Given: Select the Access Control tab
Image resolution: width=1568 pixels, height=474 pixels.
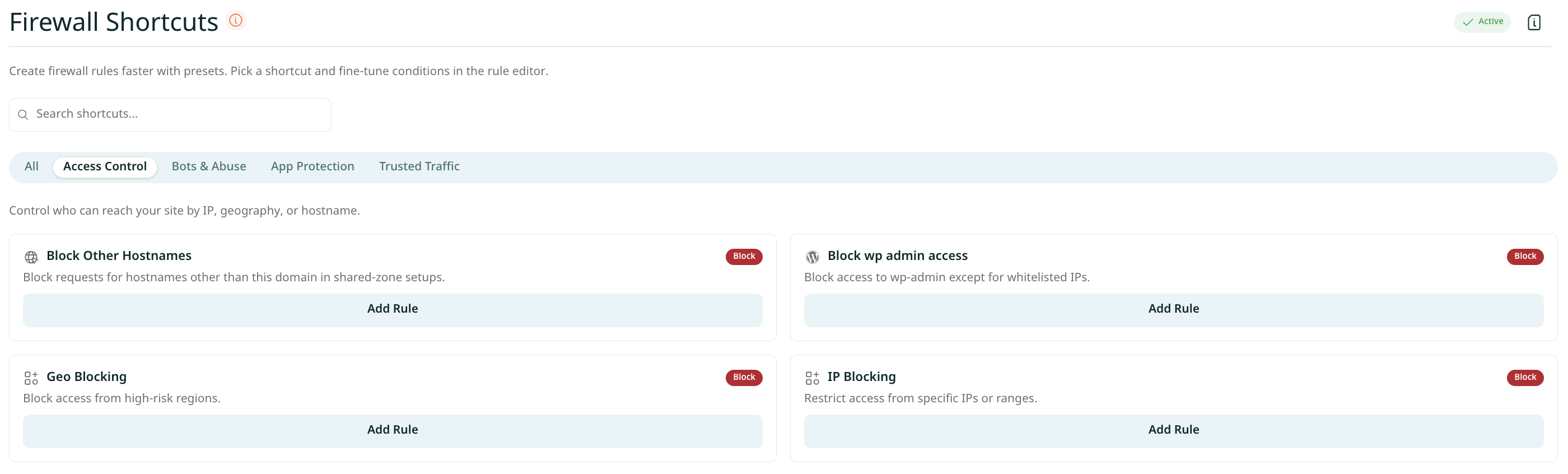Looking at the screenshot, I should pos(105,167).
